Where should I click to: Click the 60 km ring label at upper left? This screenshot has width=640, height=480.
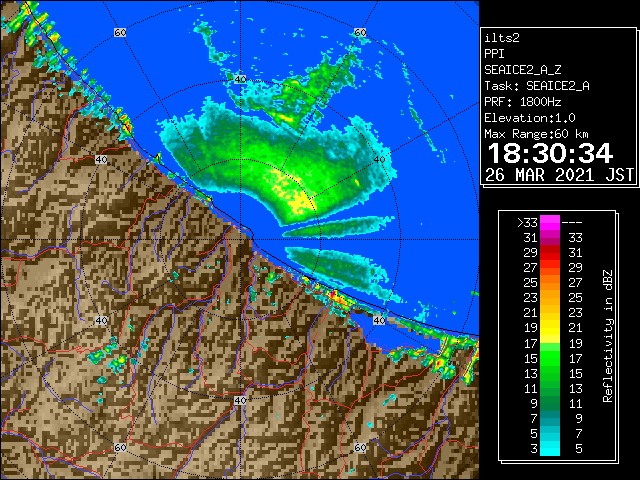pos(120,32)
